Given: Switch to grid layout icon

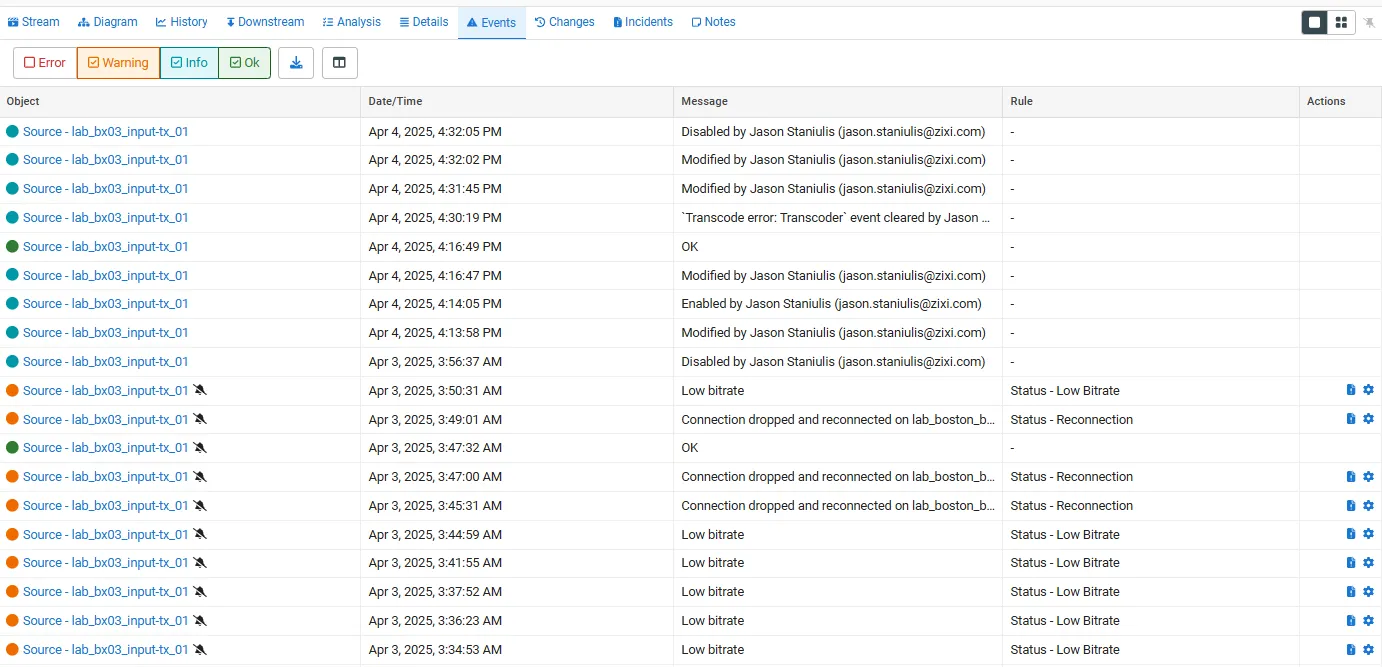Looking at the screenshot, I should pyautogui.click(x=1341, y=22).
